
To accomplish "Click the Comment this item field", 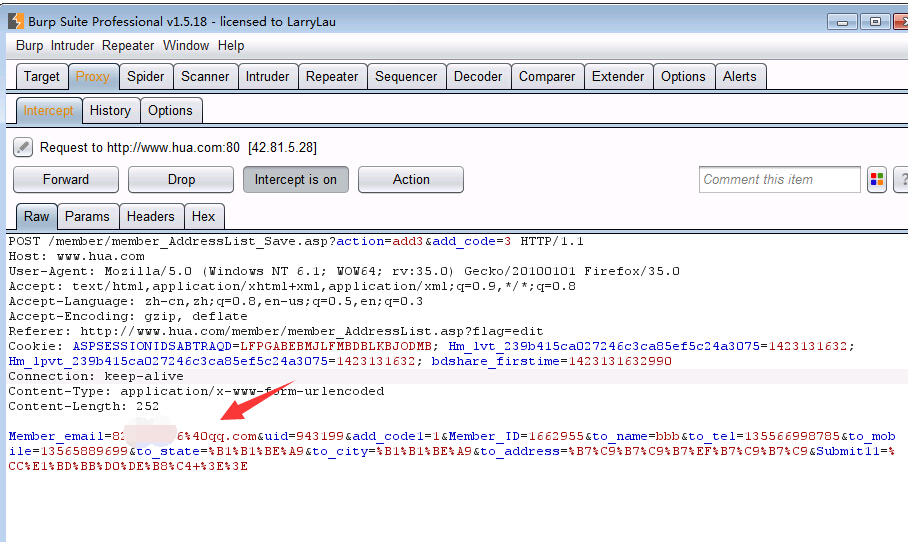I will click(779, 180).
